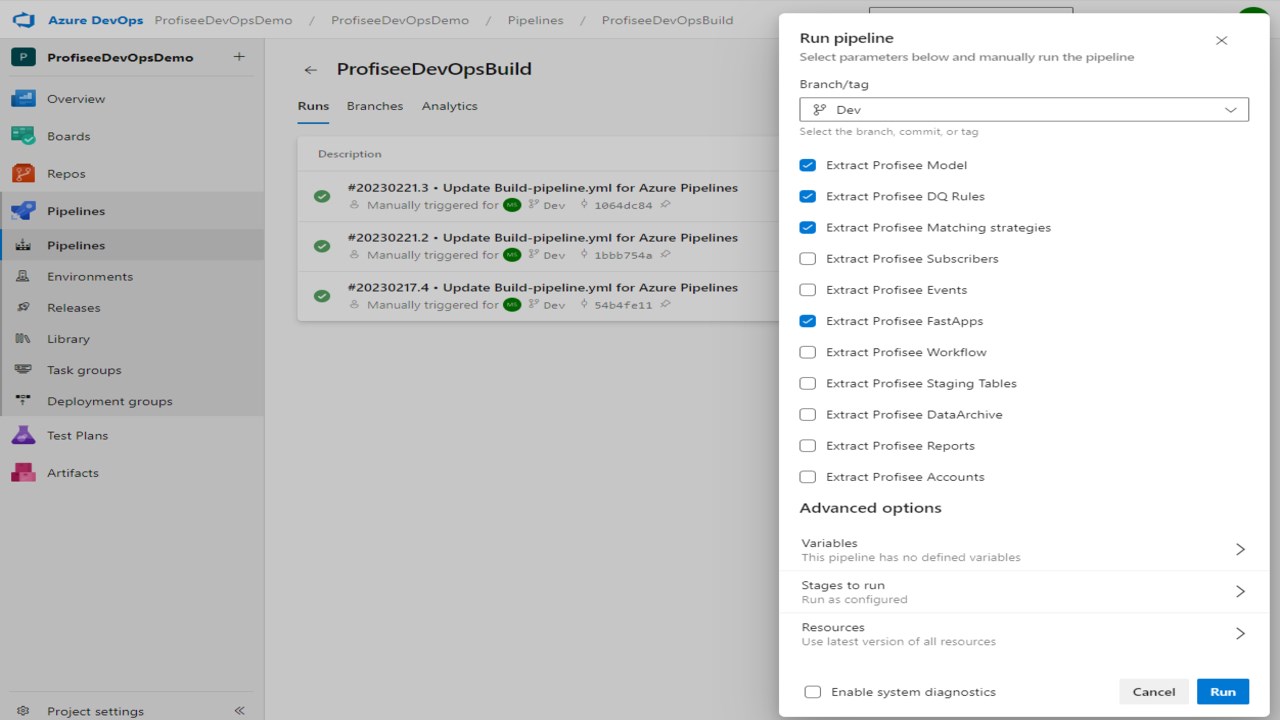
Task: Enable system diagnostics checkbox
Action: tap(813, 692)
